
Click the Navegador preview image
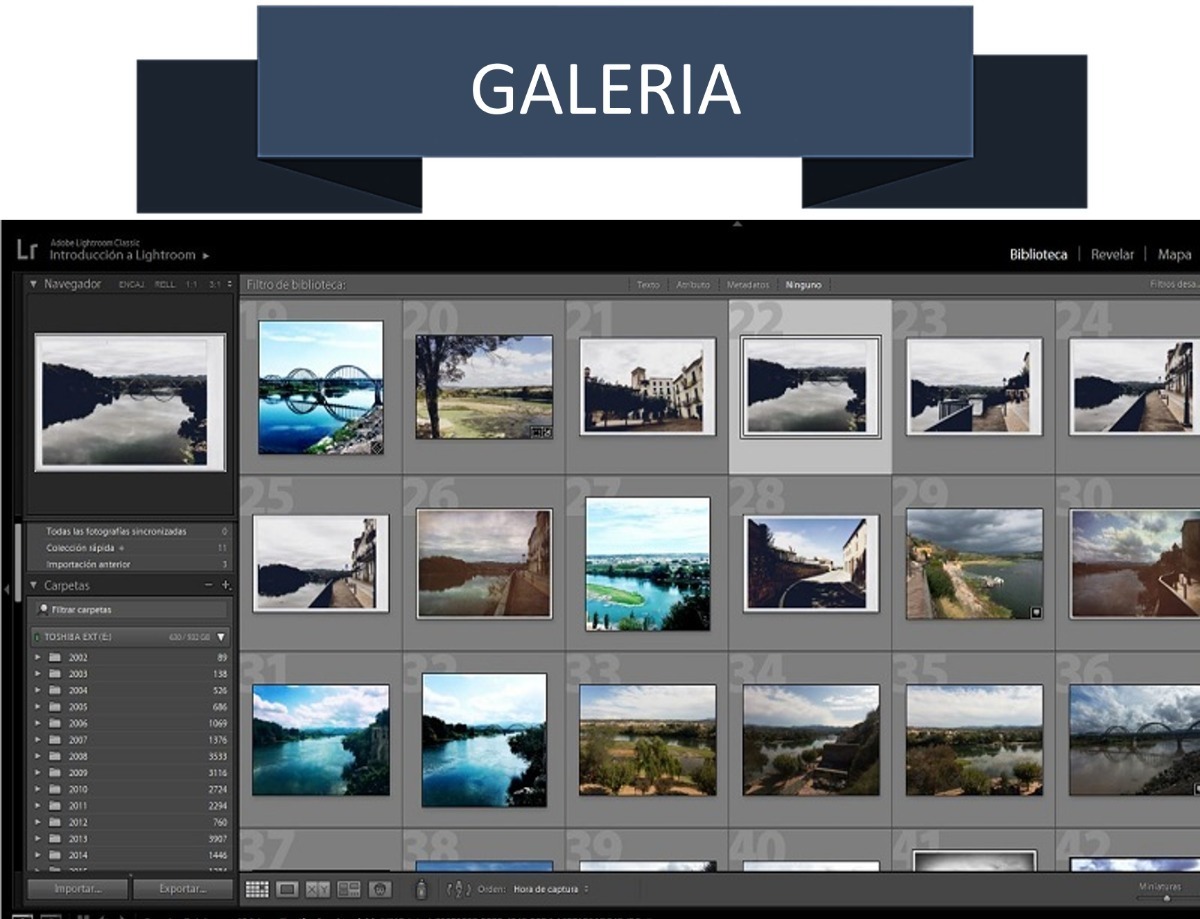tap(130, 402)
